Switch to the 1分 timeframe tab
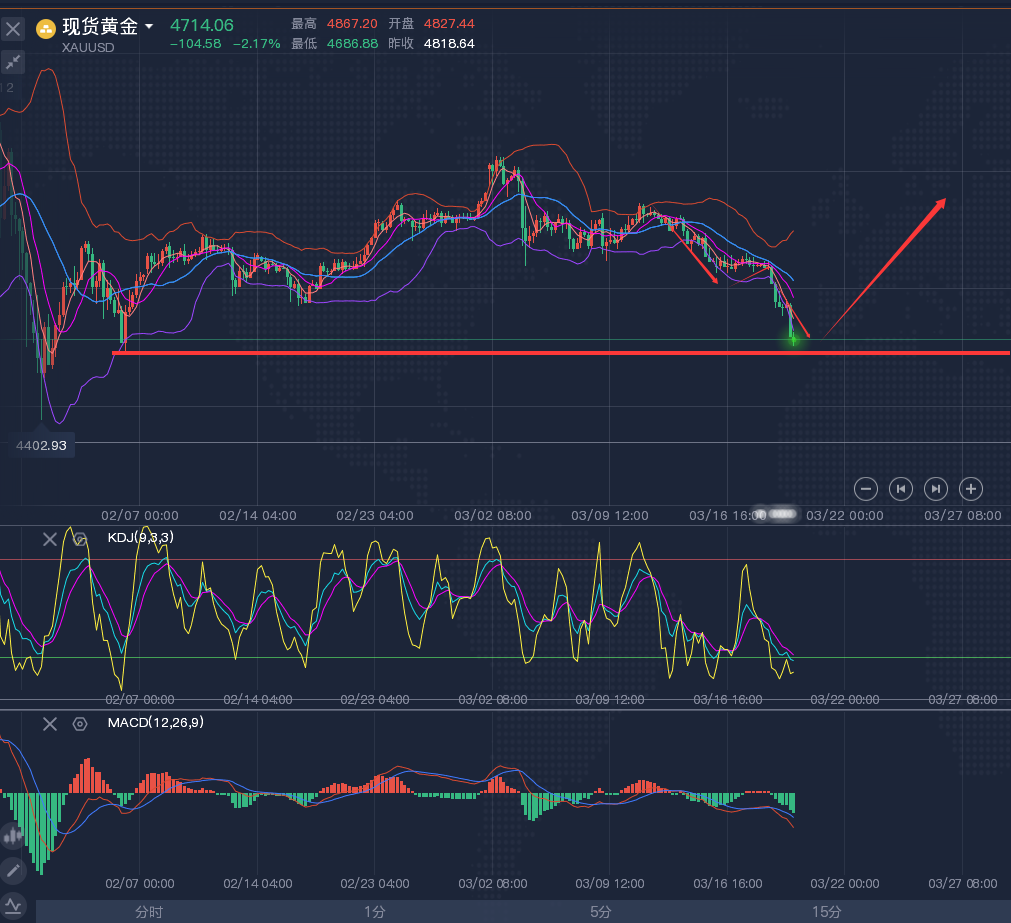This screenshot has width=1011, height=923. coord(374,911)
